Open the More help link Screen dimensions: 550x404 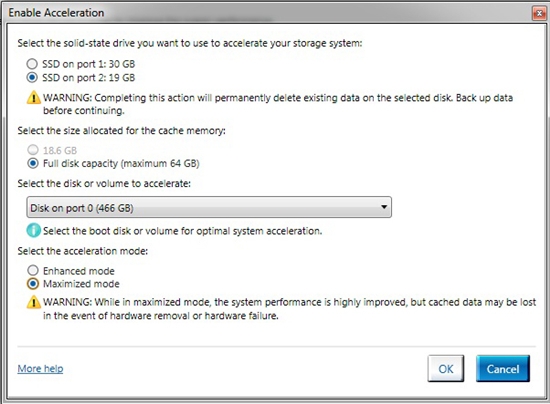pyautogui.click(x=40, y=369)
